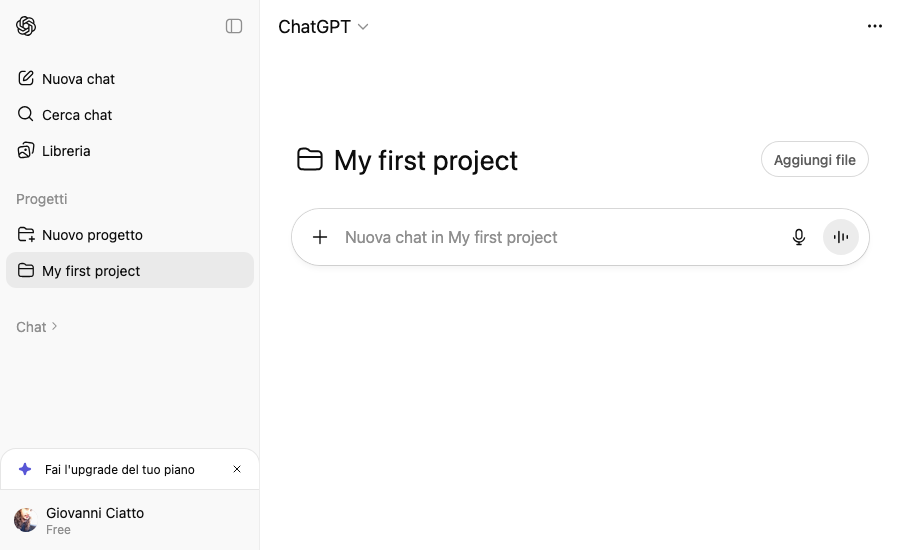Dismiss the upgrade plan banner
The width and height of the screenshot is (901, 550).
237,469
